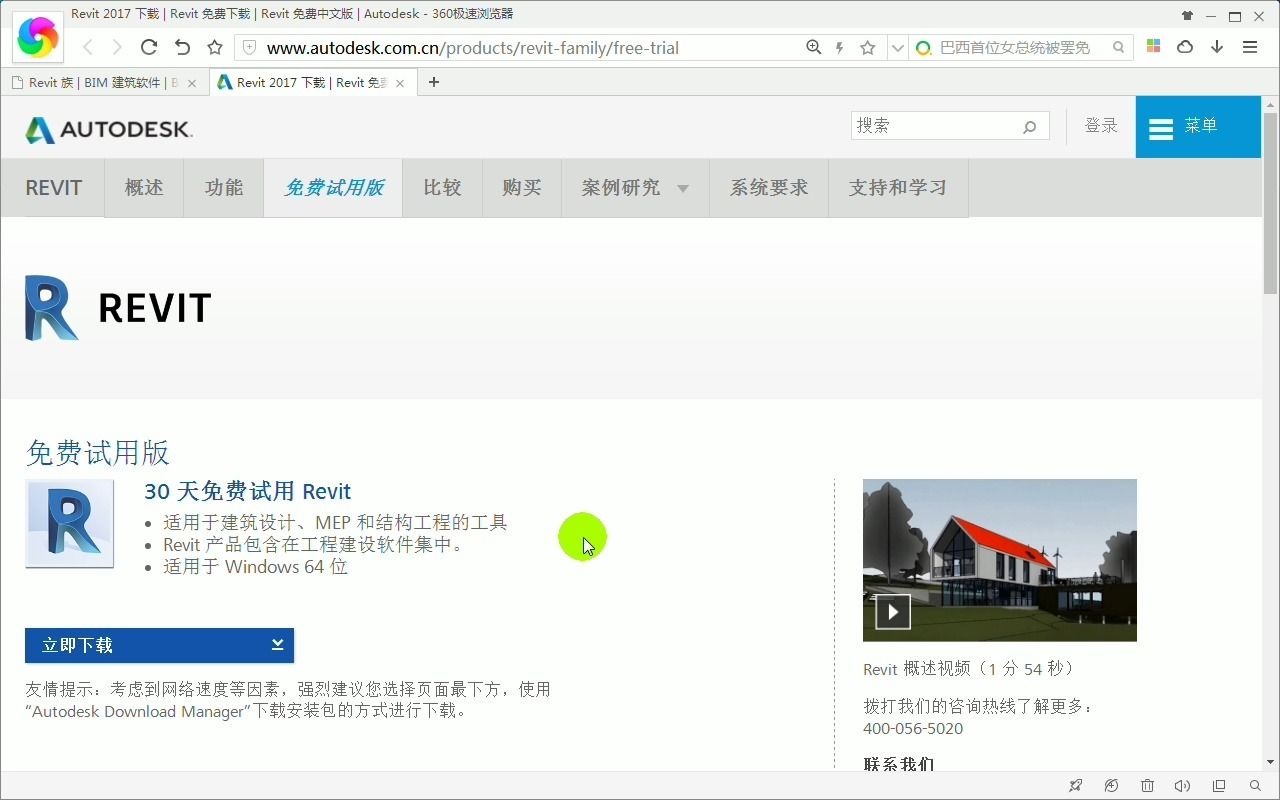Click the cloud sync icon in the toolbar
1280x800 pixels.
1185,47
